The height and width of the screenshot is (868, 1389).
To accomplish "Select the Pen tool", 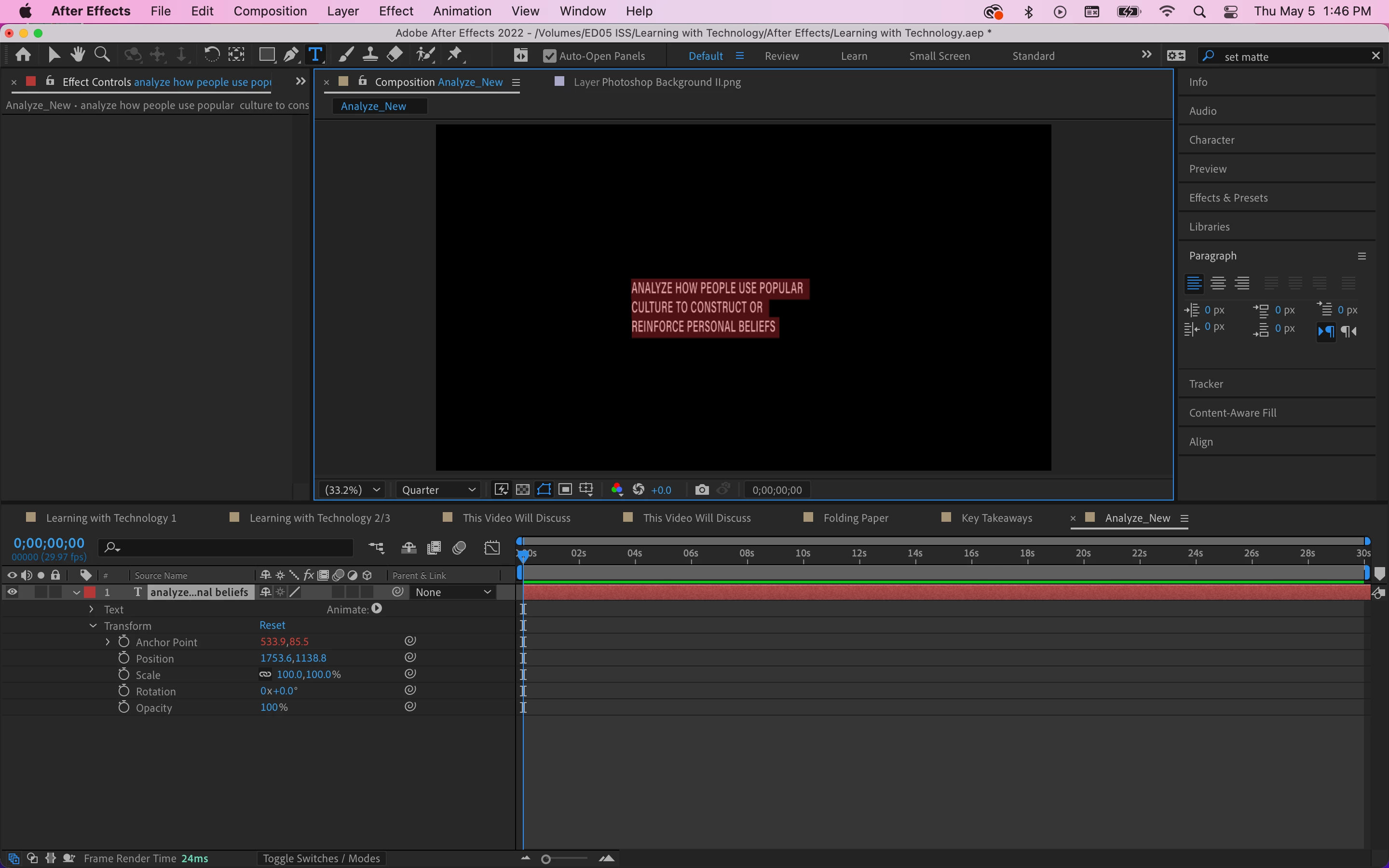I will point(291,55).
